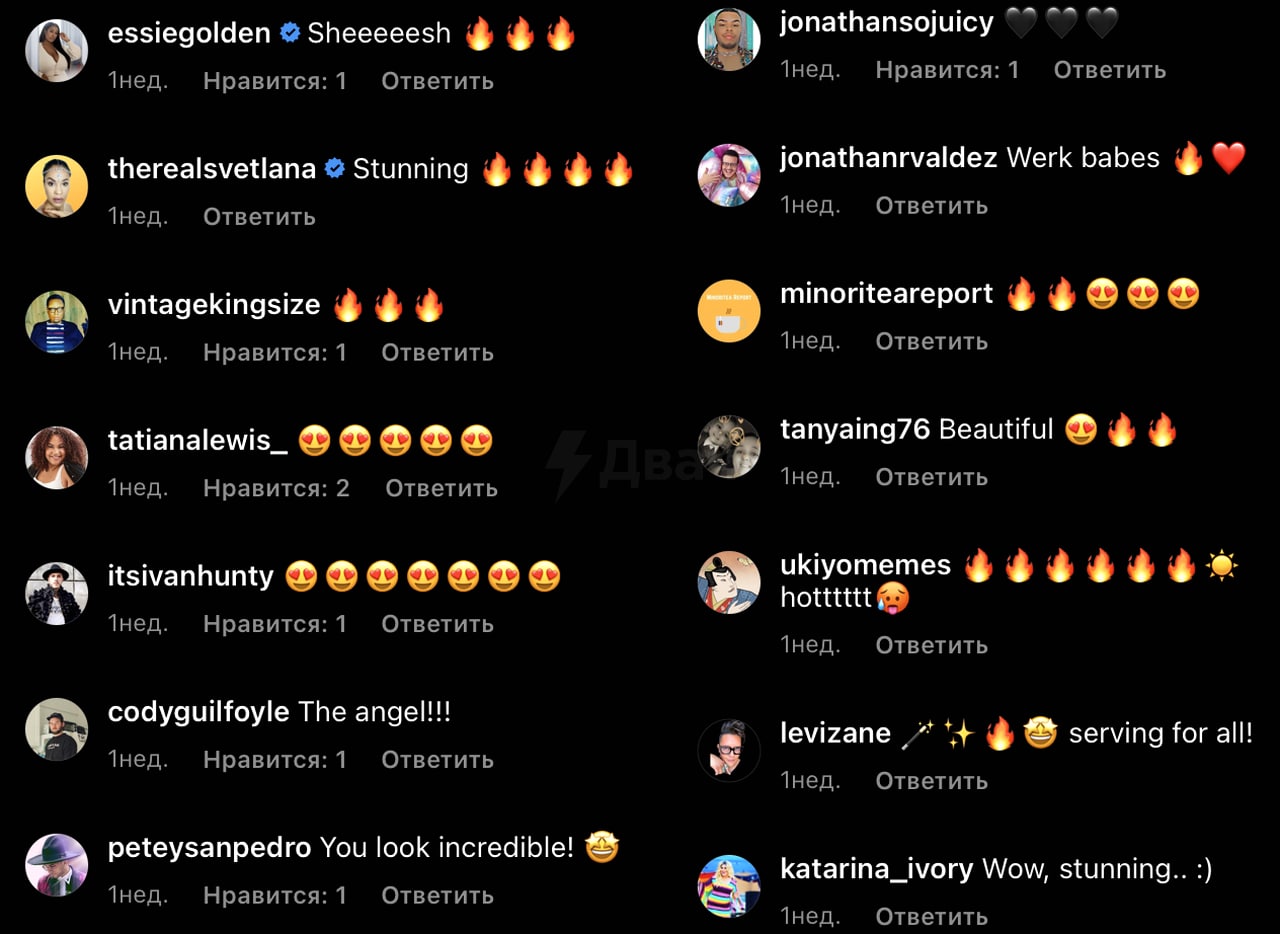Image resolution: width=1280 pixels, height=934 pixels.
Task: View likes on tatianalewis_'s comment
Action: click(x=276, y=488)
